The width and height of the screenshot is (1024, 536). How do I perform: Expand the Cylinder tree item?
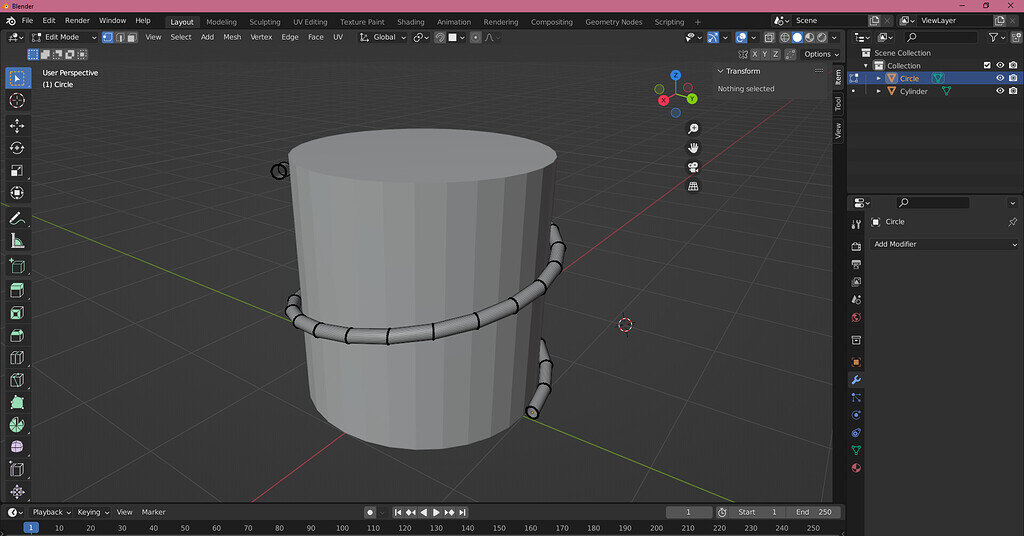point(879,91)
